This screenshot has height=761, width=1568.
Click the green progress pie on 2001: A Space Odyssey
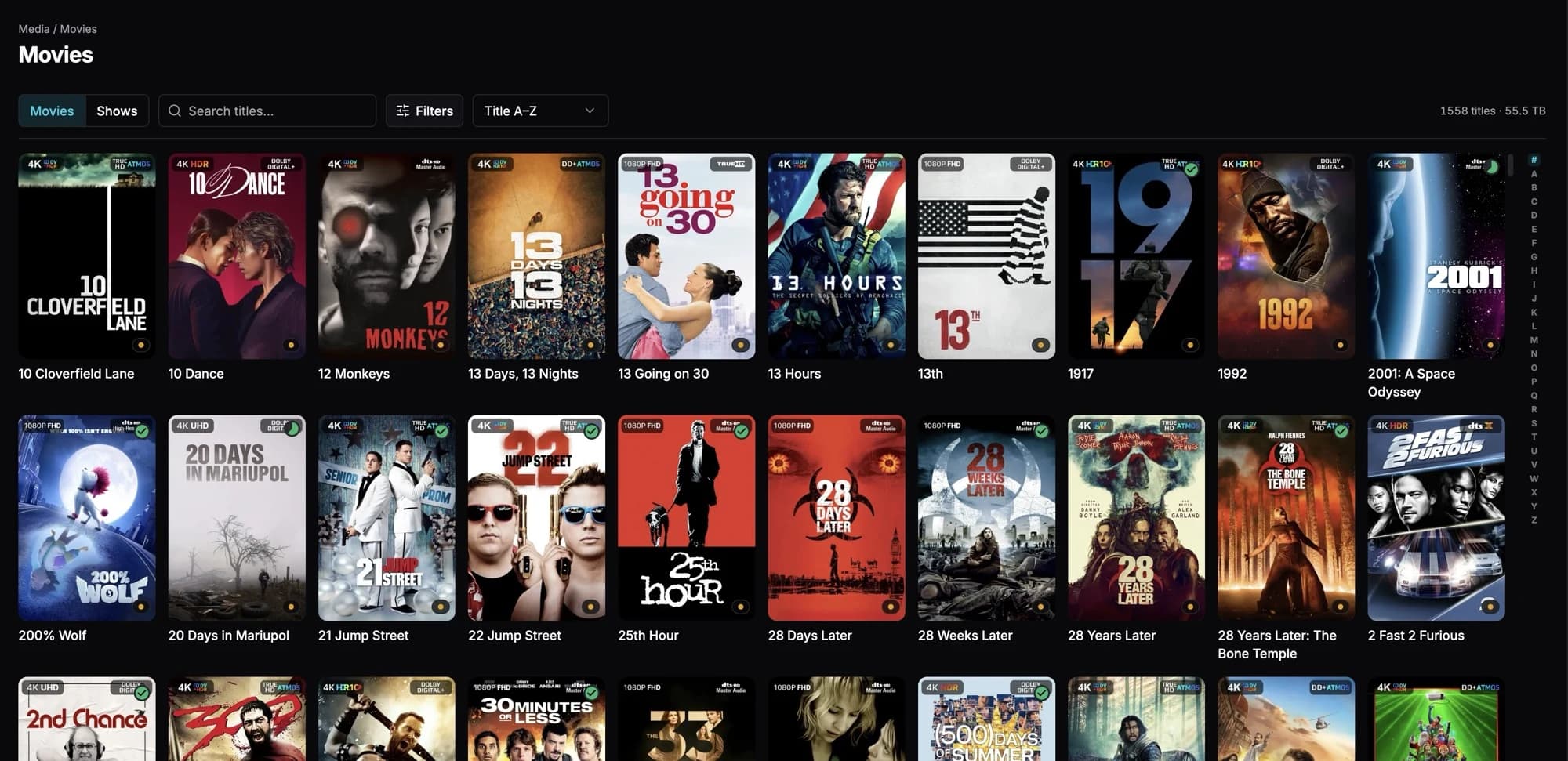pyautogui.click(x=1491, y=167)
